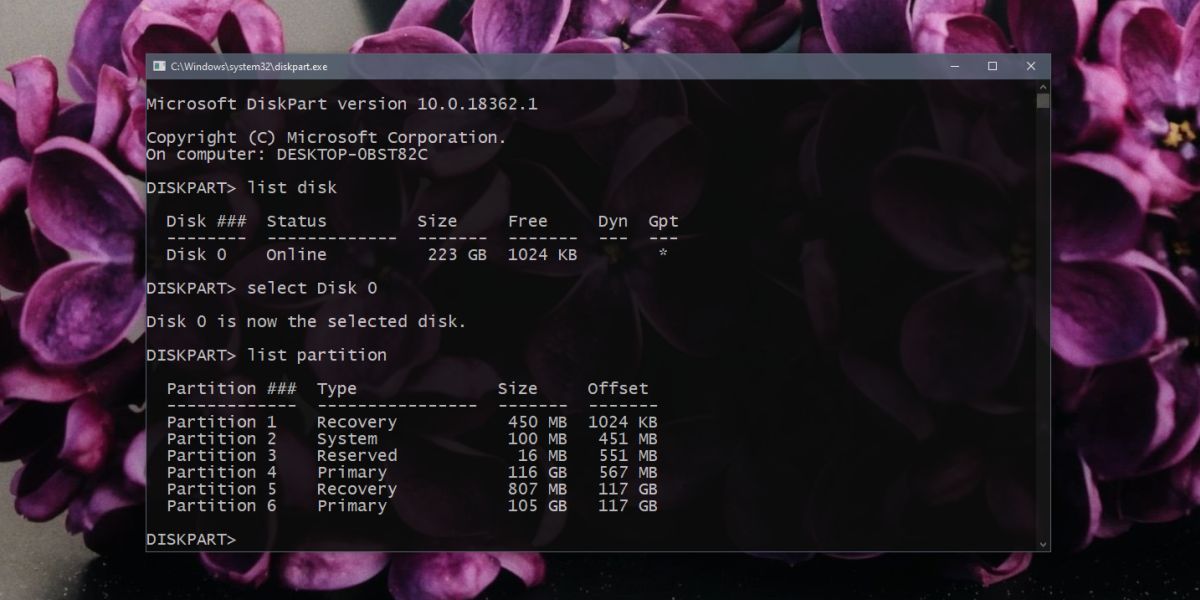Click the minimize button
Image resolution: width=1200 pixels, height=600 pixels.
click(955, 66)
